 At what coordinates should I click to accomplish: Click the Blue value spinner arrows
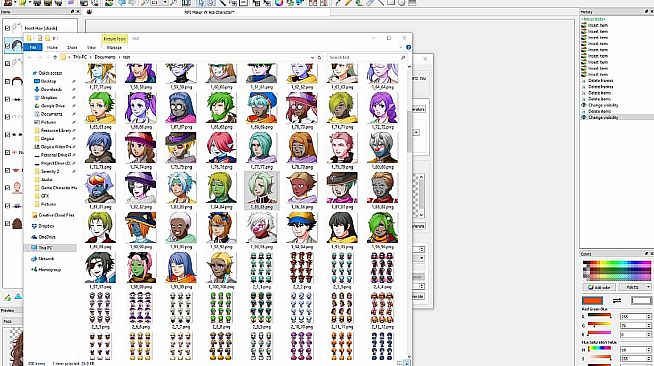[649, 334]
